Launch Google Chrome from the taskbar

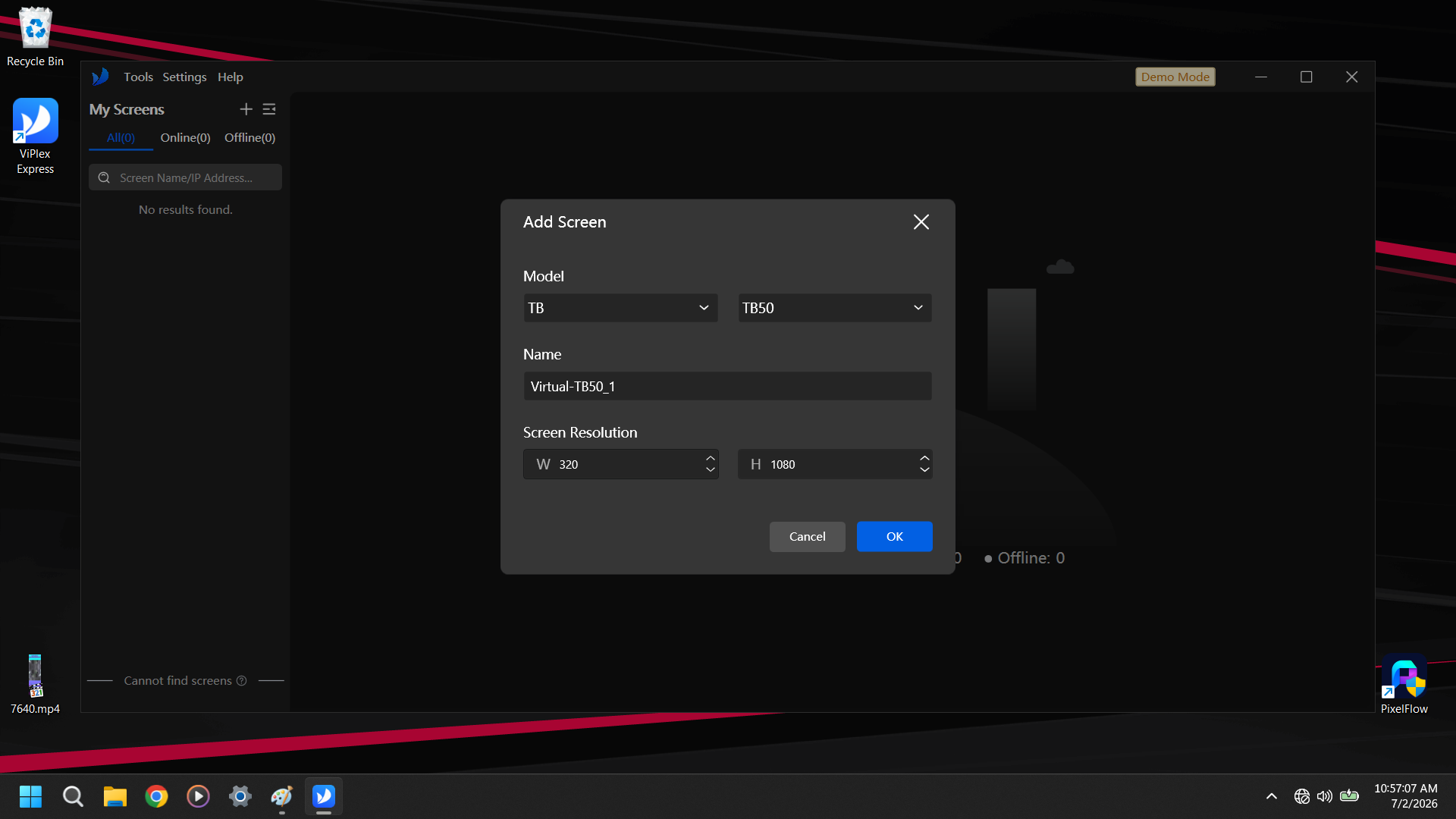pos(156,796)
